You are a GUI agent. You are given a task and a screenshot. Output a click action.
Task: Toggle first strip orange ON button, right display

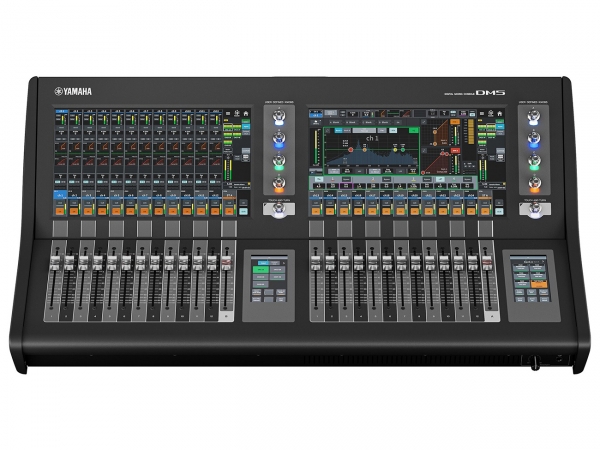316,211
